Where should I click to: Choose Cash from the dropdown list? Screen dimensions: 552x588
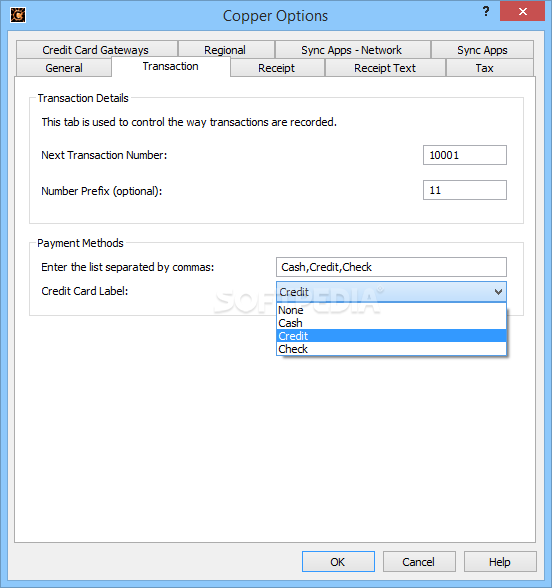pos(391,323)
